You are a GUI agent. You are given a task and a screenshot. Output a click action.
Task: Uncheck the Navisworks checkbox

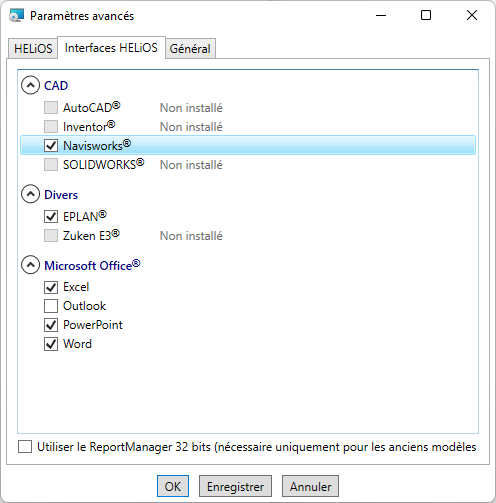51,145
